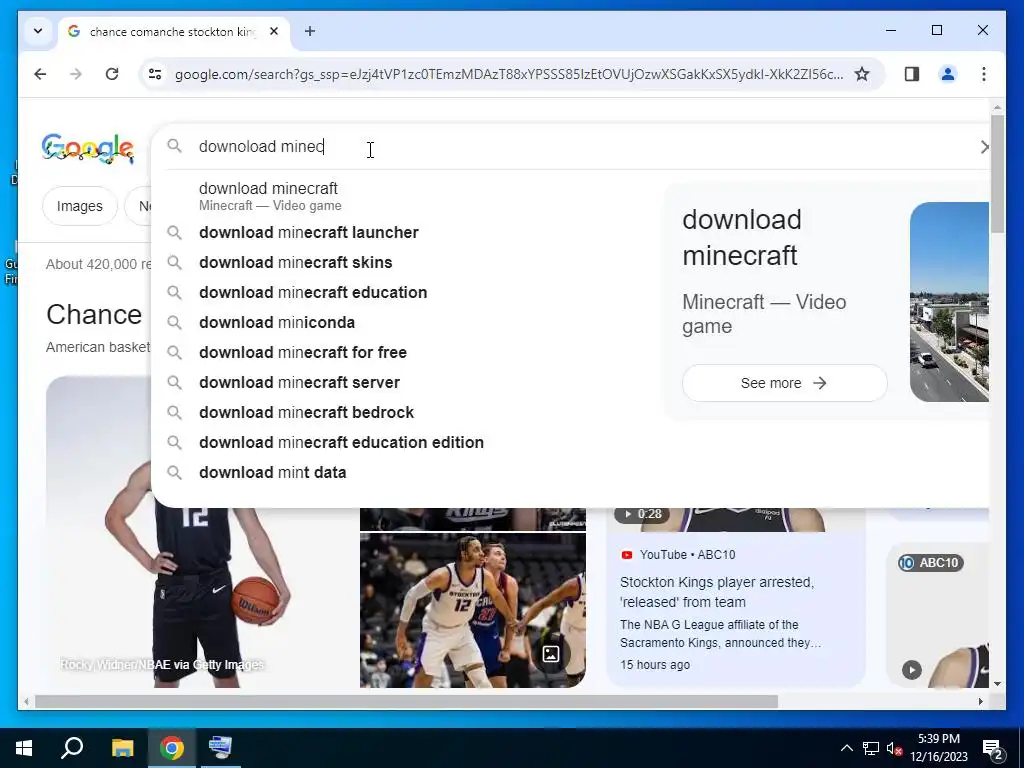Click the ABC10 badge on video card
Viewport: 1024px width, 768px height.
931,562
